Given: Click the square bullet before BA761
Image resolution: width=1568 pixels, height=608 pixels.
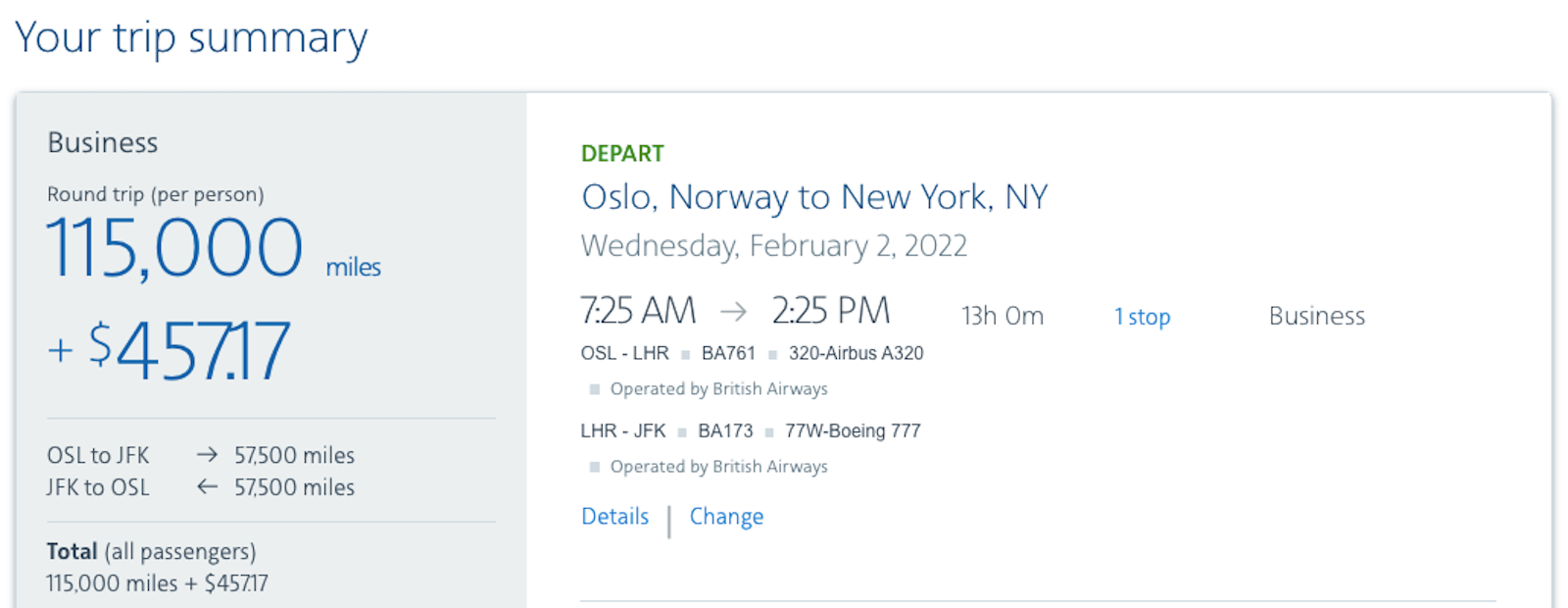Looking at the screenshot, I should point(685,355).
